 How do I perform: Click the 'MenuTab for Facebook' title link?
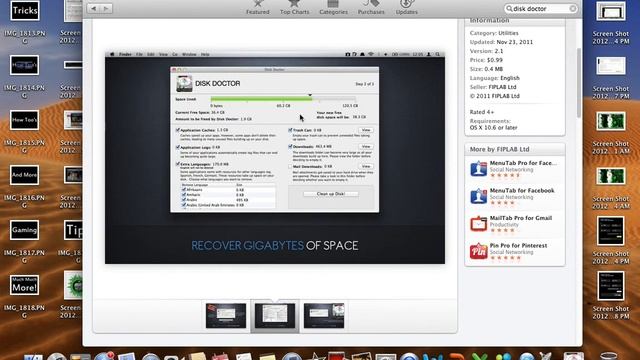(522, 191)
